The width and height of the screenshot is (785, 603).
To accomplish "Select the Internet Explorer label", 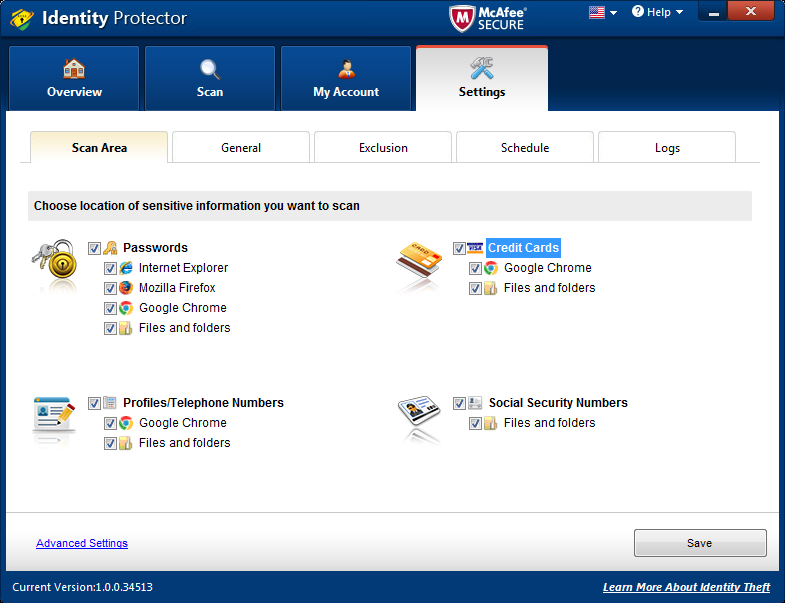I will 183,267.
